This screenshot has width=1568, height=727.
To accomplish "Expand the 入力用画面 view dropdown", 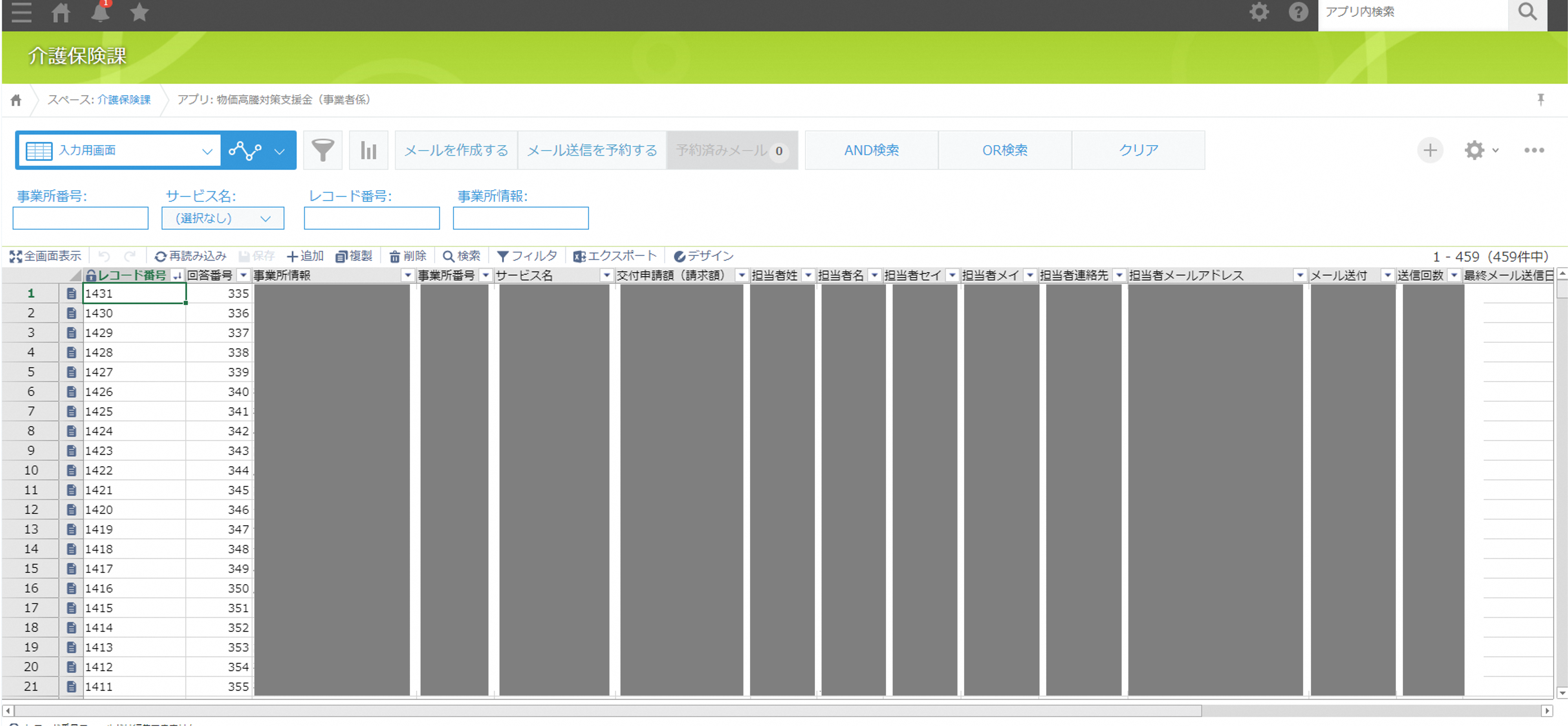I will click(207, 151).
